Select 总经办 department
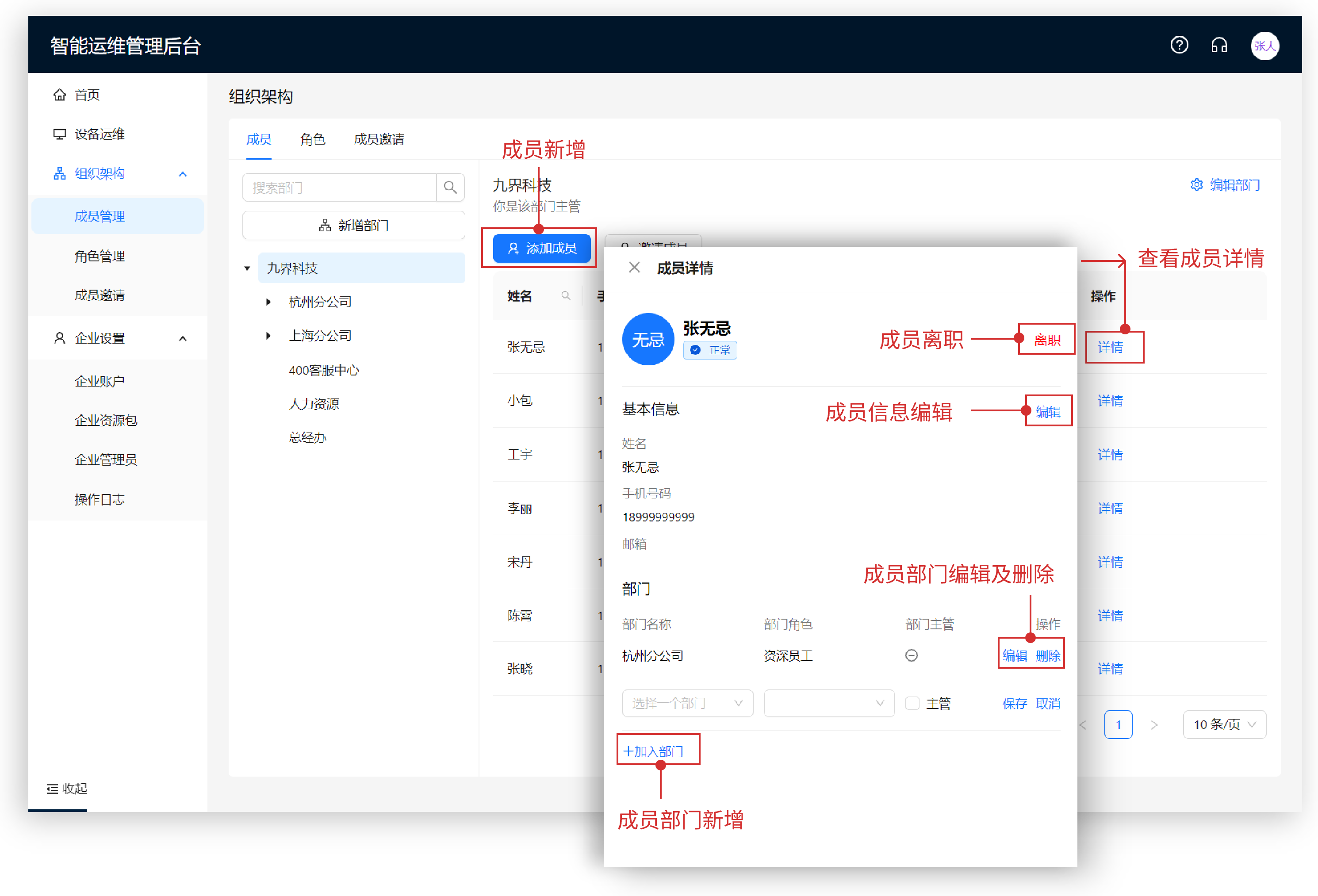Image resolution: width=1318 pixels, height=896 pixels. [307, 438]
